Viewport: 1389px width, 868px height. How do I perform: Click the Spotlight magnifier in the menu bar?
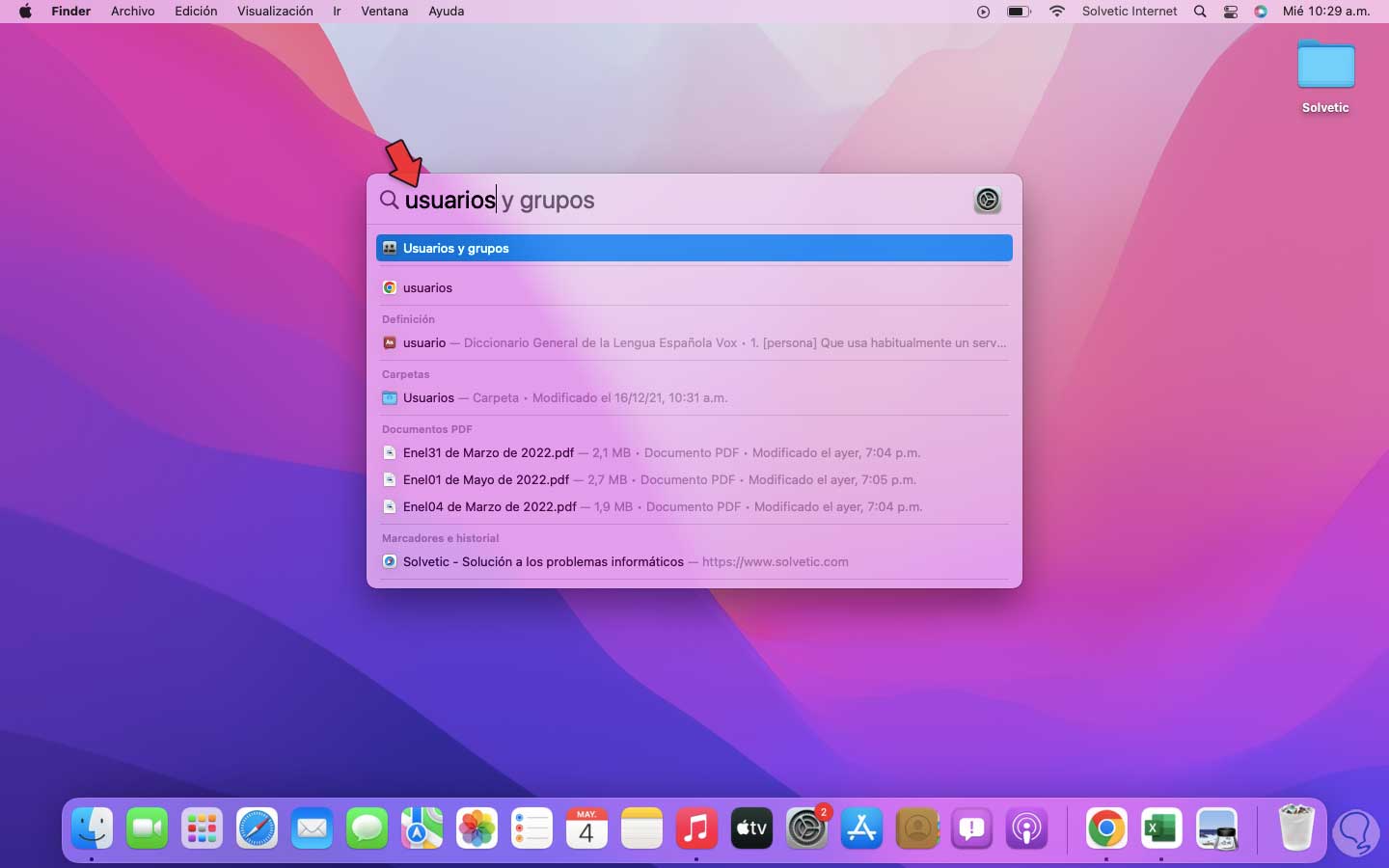tap(1200, 12)
